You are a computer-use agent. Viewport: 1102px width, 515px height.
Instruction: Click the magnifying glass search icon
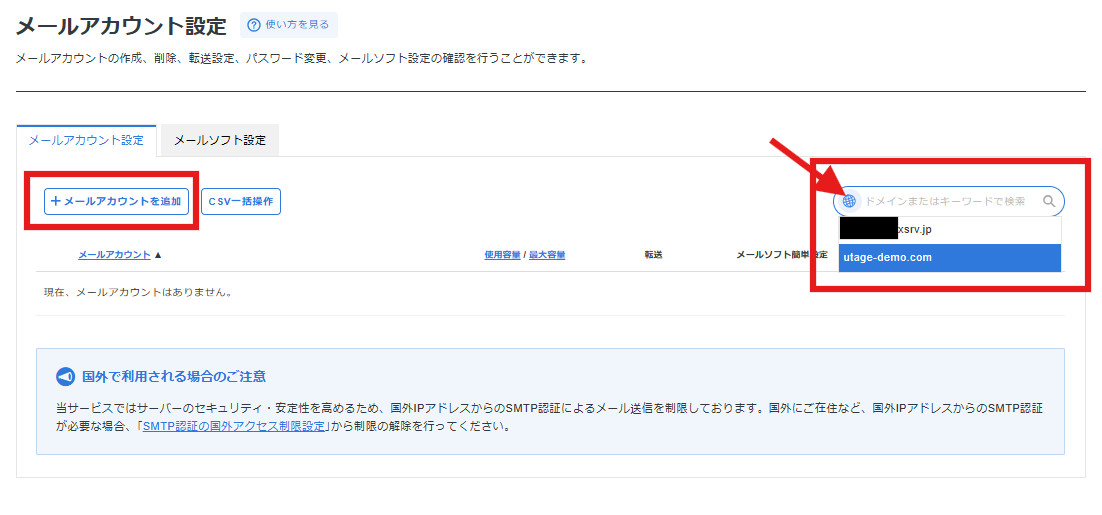click(1049, 201)
